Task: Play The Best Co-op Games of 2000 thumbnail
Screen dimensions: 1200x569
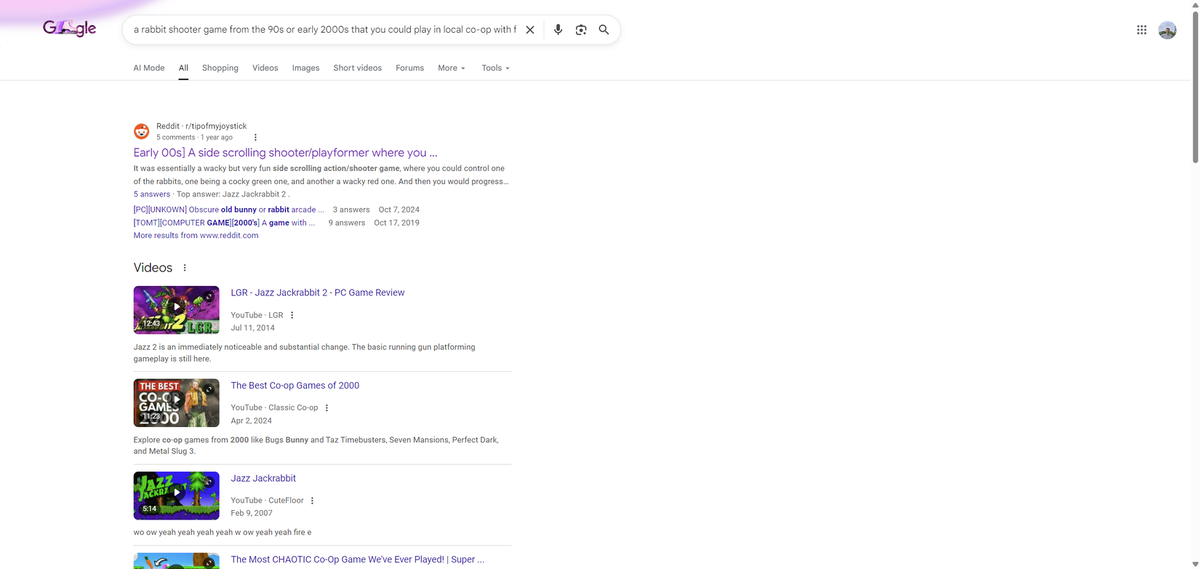Action: (176, 403)
